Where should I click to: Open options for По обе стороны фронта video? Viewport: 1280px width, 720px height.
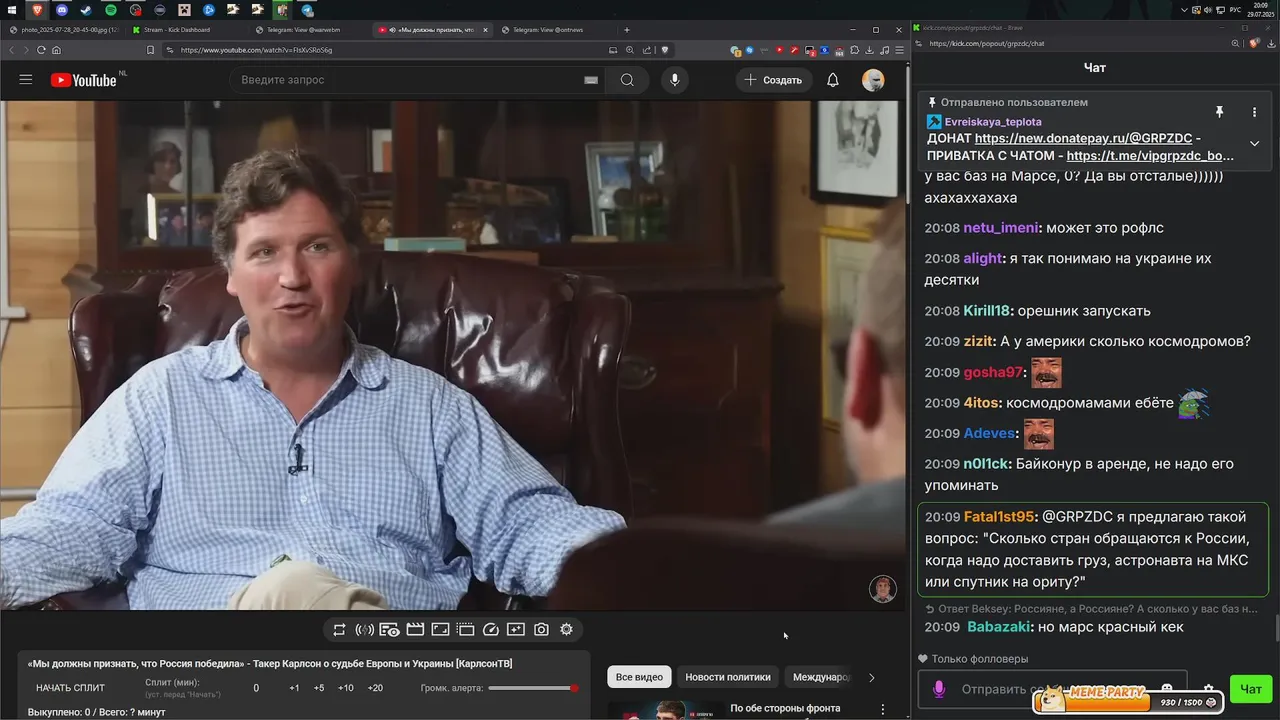(x=882, y=709)
